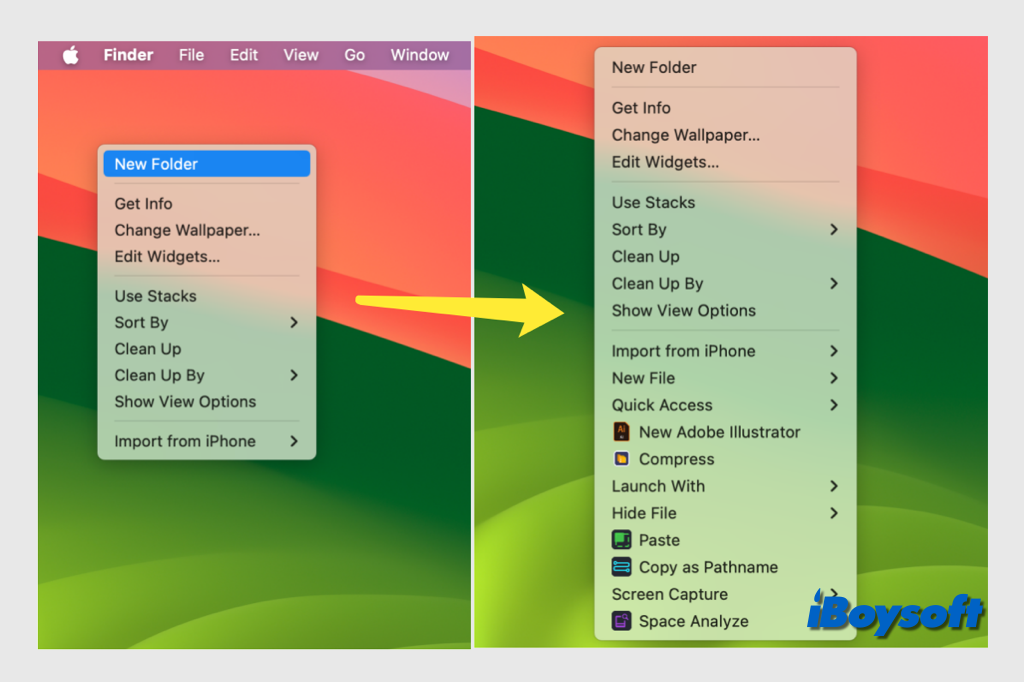Click the green Paste icon
This screenshot has height=682, width=1024.
622,540
